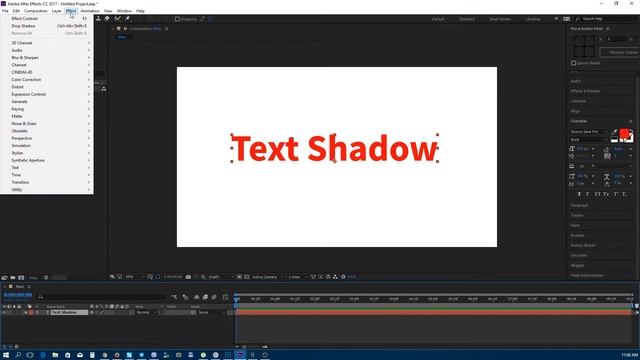The image size is (640, 360).
Task: Open File Explorer from the taskbar
Action: [x=55, y=355]
